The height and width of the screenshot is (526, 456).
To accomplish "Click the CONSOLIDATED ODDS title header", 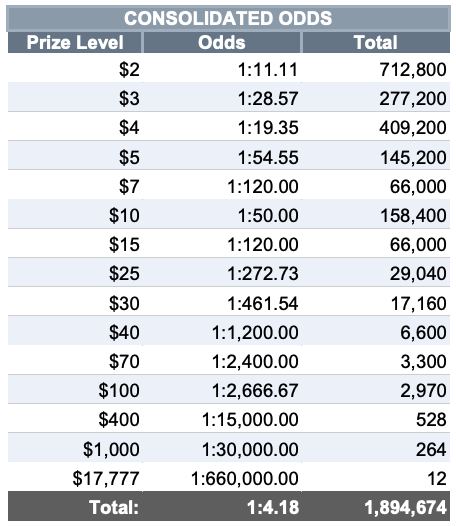I will pyautogui.click(x=228, y=18).
